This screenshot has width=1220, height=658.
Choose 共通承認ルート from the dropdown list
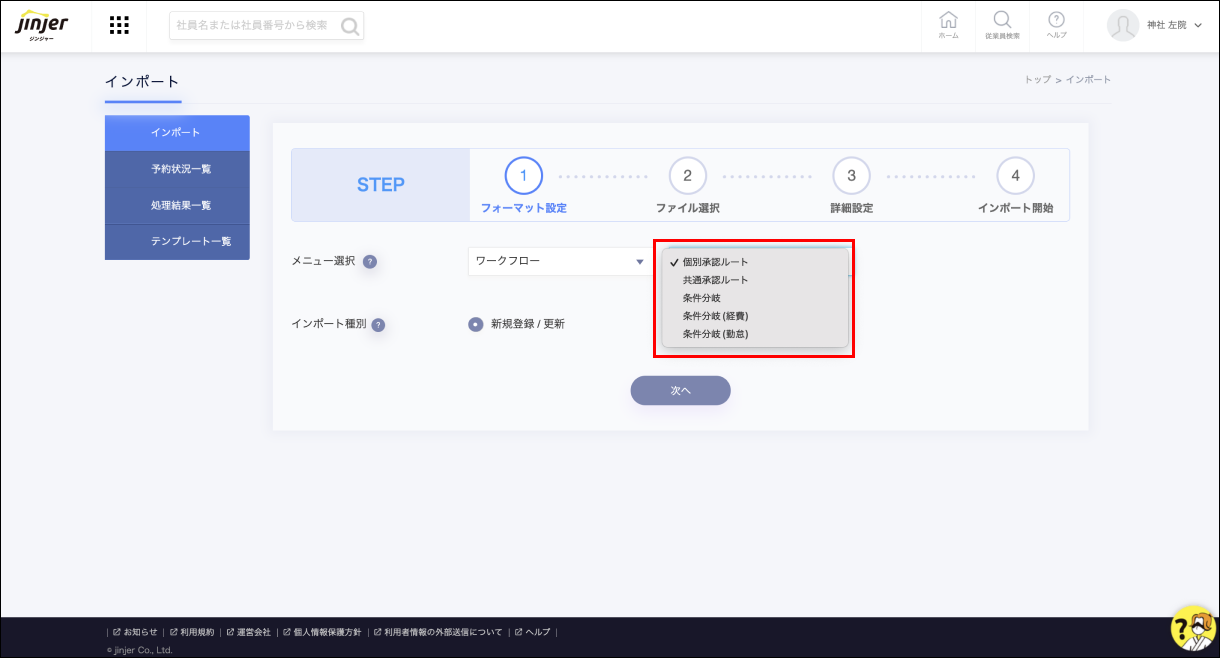[715, 280]
